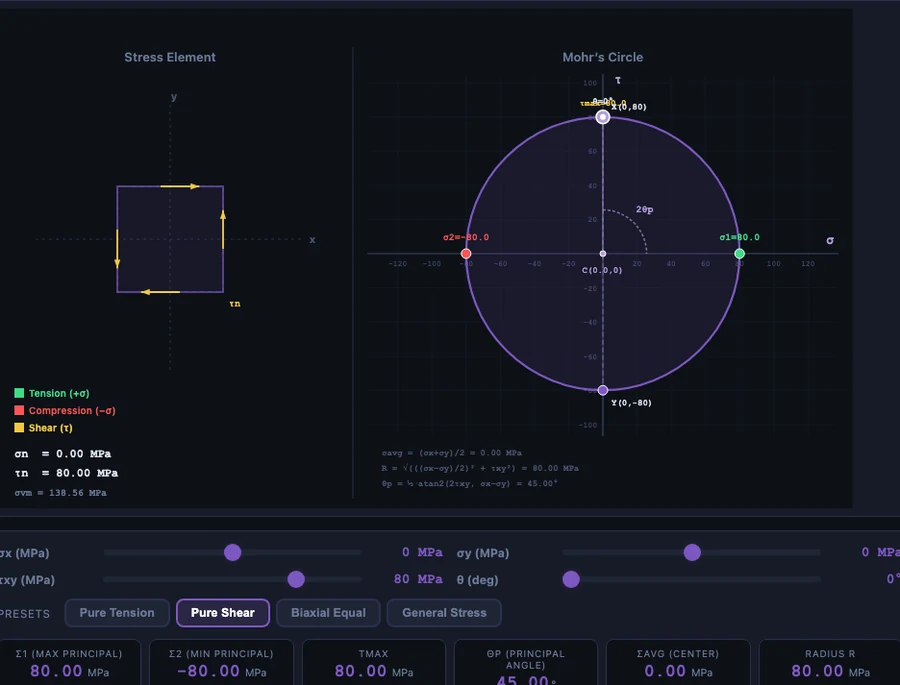
Task: Click the bottom shear arrow on stress element
Action: click(160, 292)
